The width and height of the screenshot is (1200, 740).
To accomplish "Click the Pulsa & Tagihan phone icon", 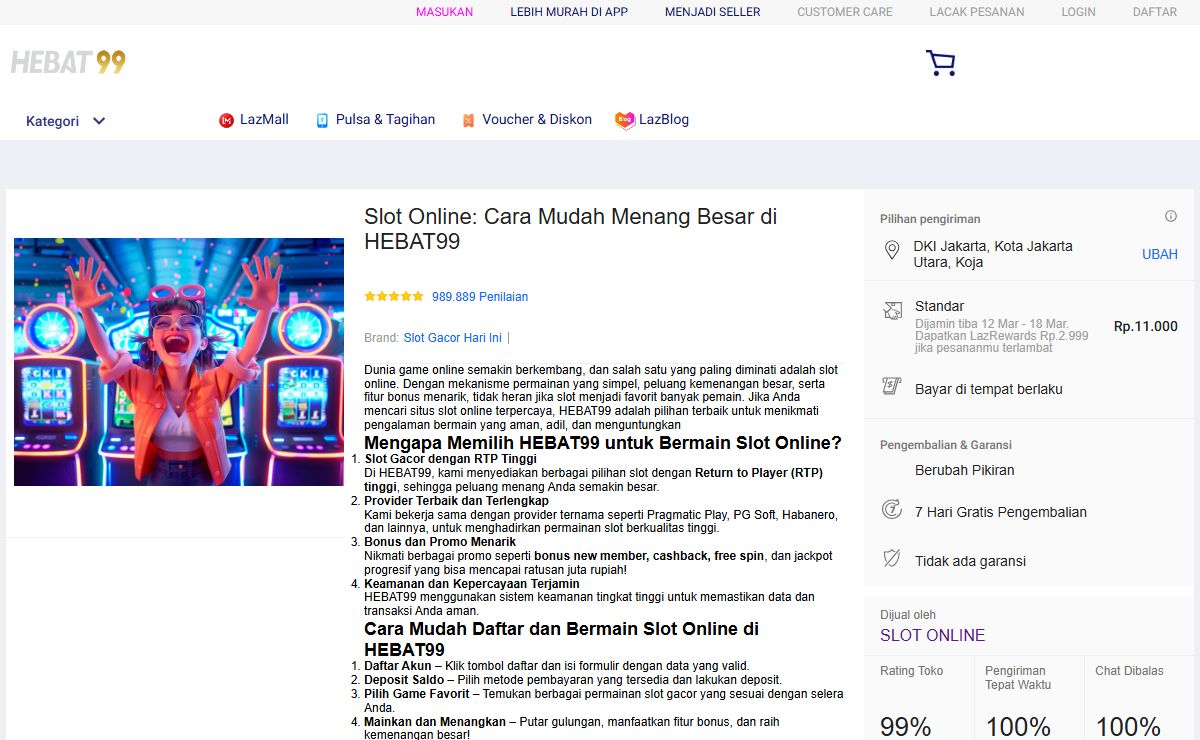I will point(322,120).
